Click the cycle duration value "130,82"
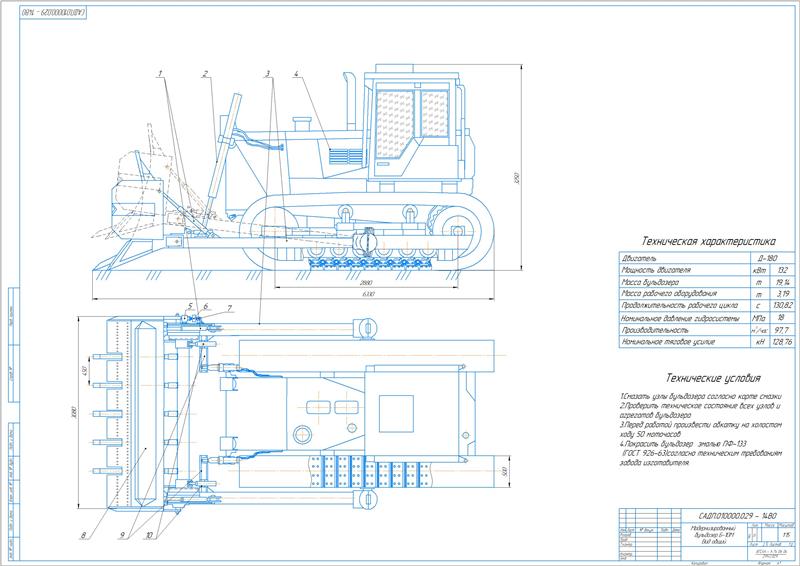 tap(783, 306)
